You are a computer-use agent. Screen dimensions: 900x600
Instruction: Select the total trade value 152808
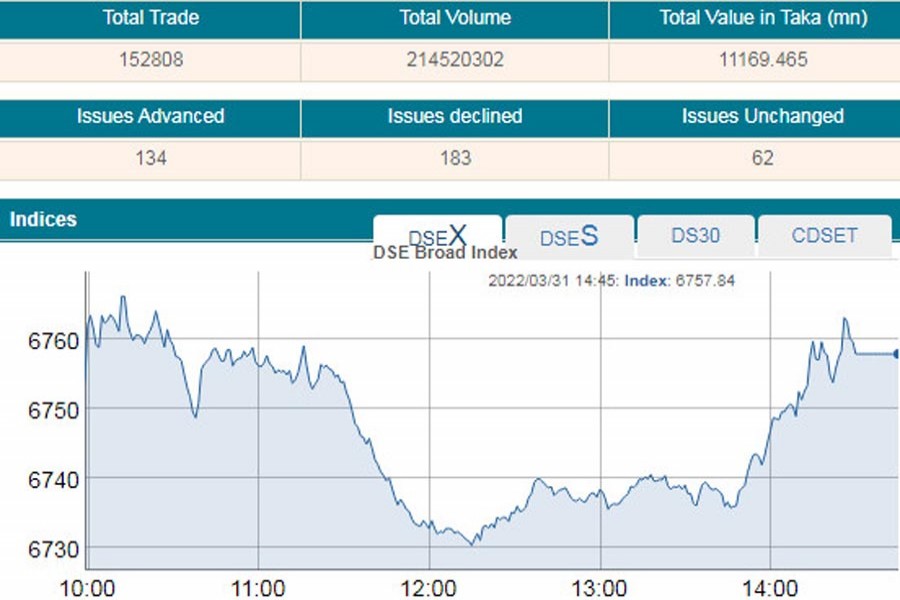tap(150, 60)
